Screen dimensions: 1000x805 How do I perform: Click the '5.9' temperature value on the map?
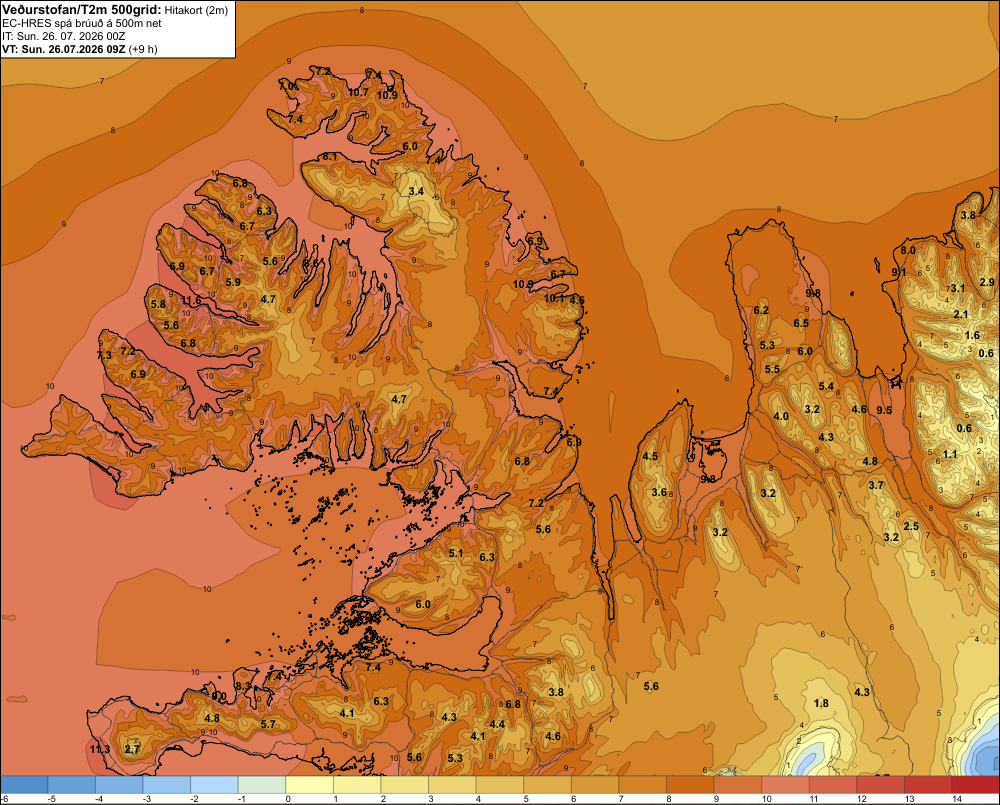click(x=233, y=282)
